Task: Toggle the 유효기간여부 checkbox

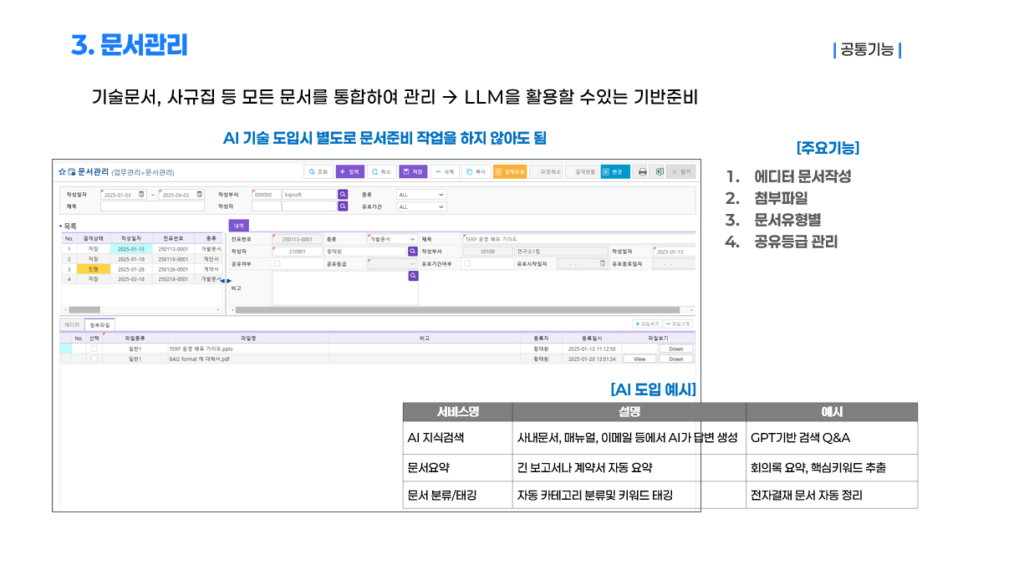Action: point(467,264)
